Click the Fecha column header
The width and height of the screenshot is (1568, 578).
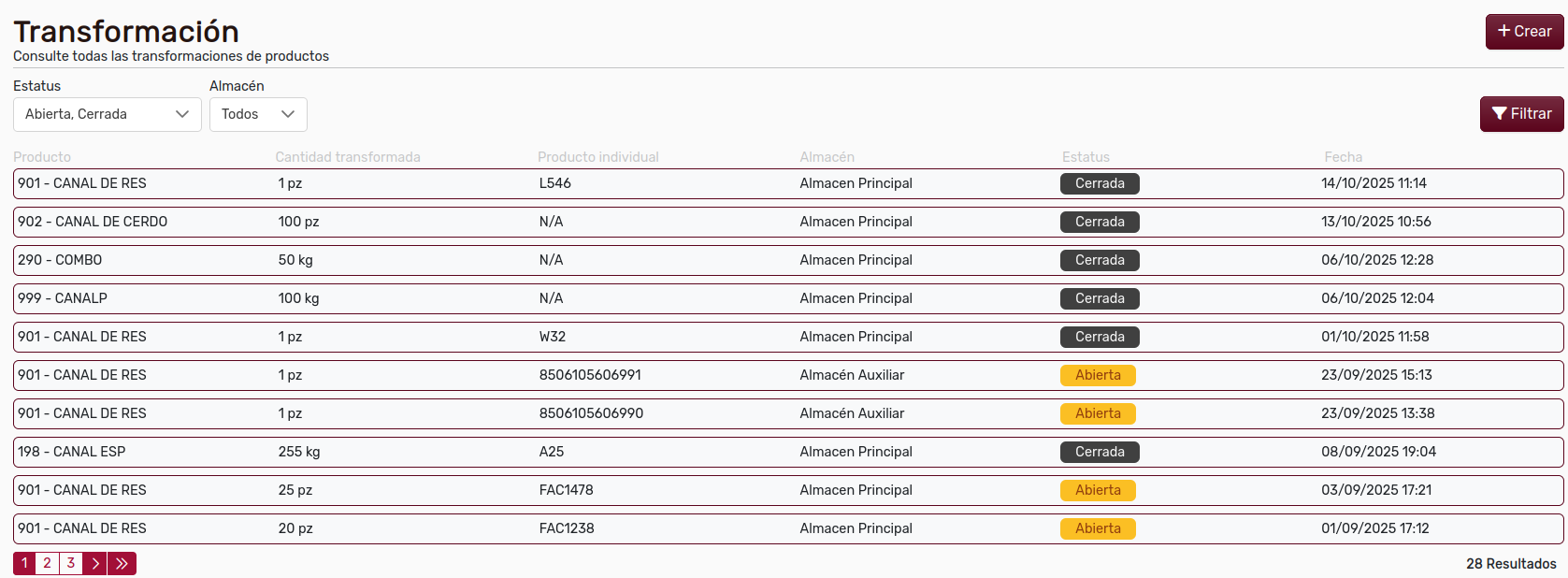1343,157
